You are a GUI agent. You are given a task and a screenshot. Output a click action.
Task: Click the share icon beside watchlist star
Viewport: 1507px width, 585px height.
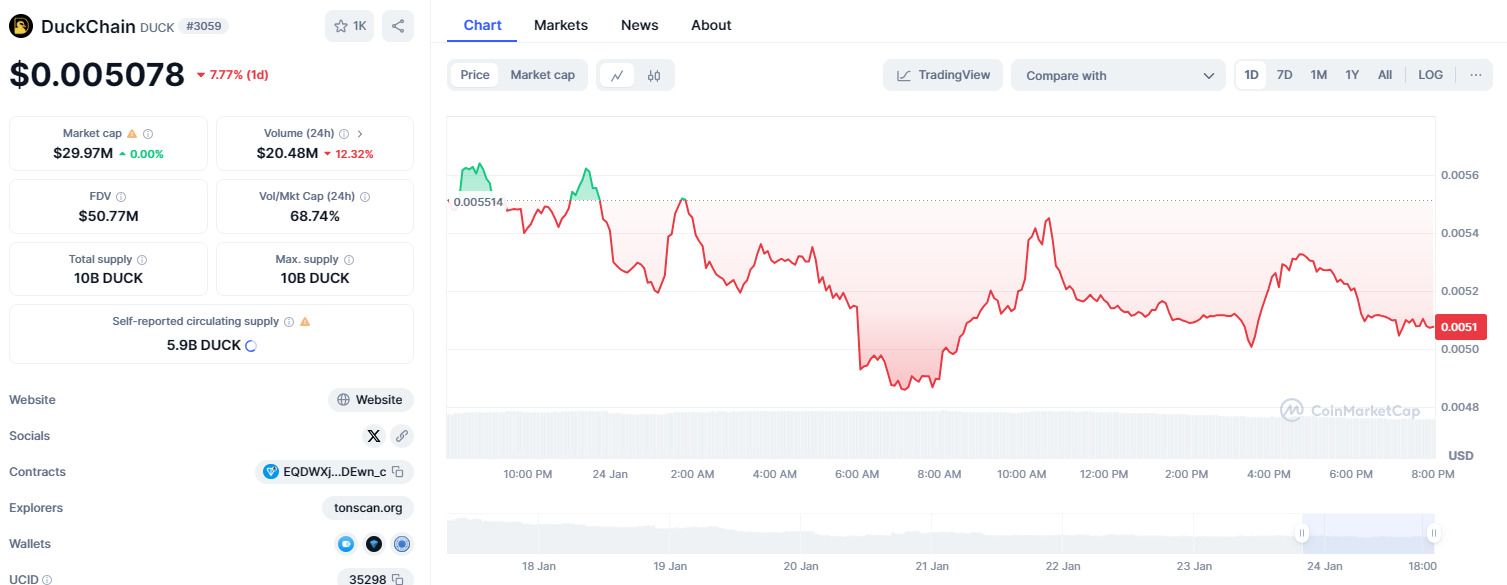[x=398, y=26]
